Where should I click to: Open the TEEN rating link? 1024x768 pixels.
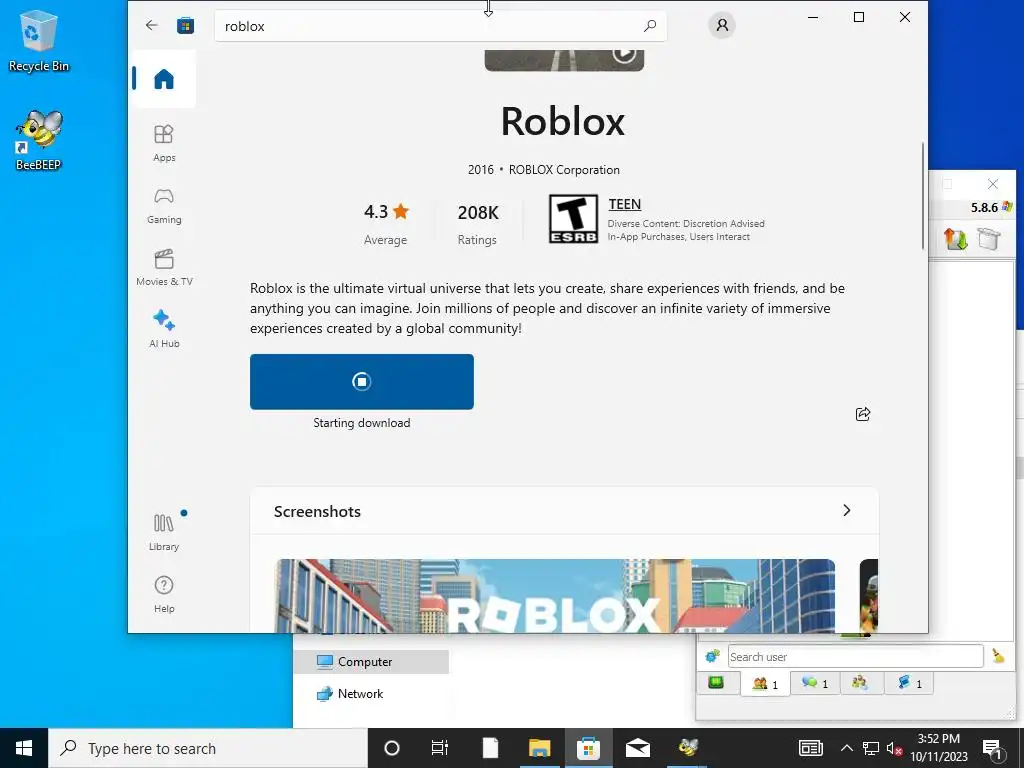click(x=624, y=204)
